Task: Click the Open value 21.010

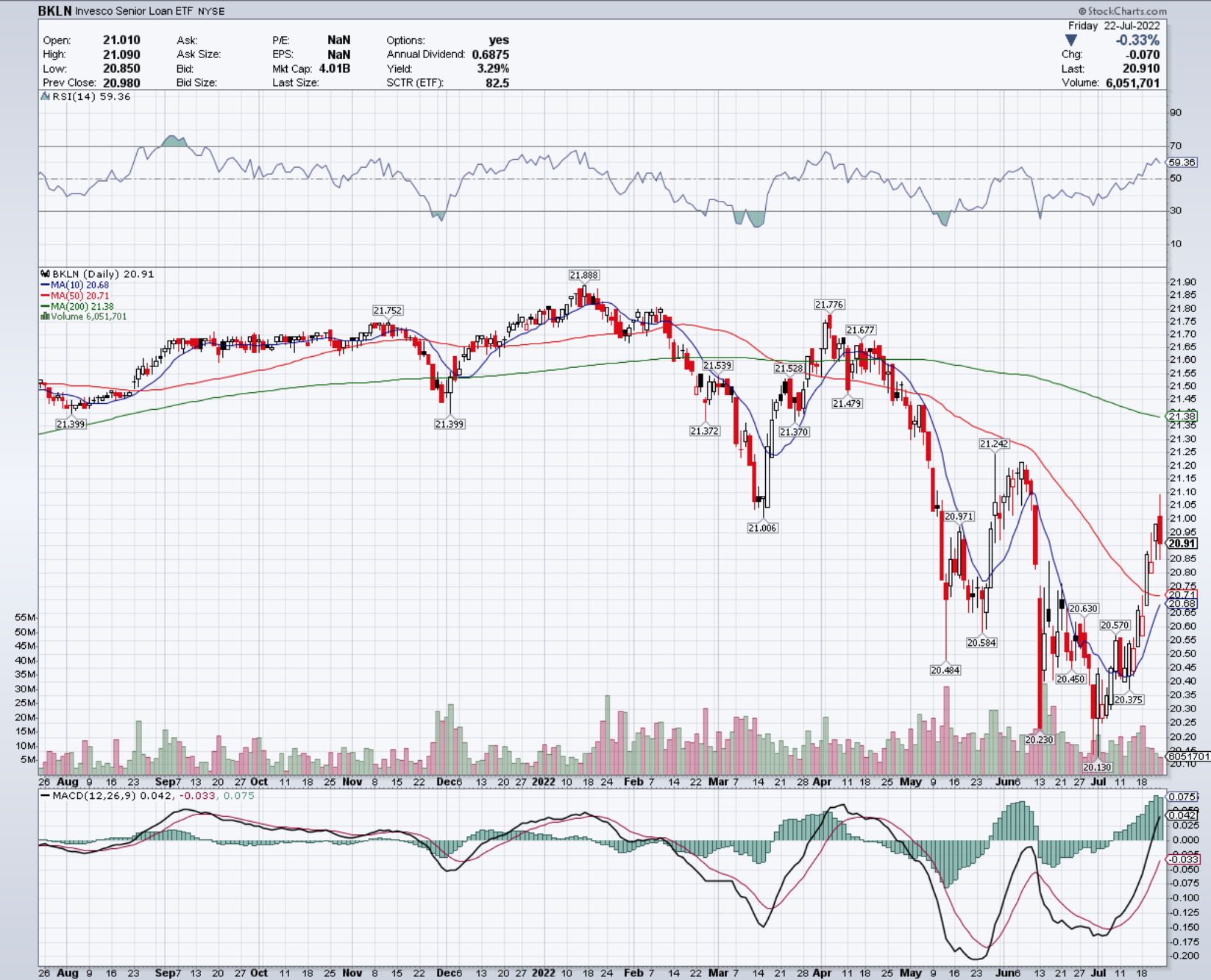Action: 121,40
